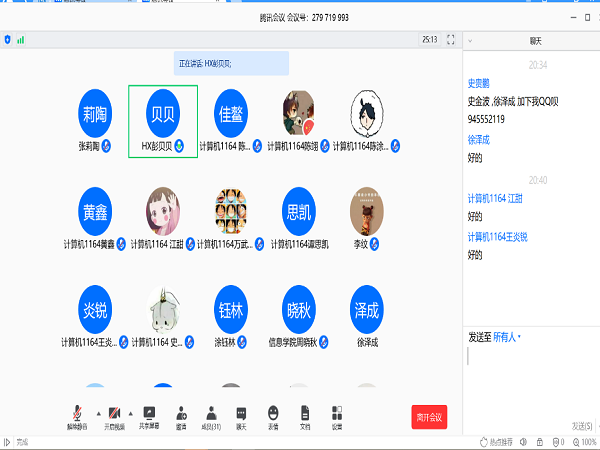Click the browser status bar sound icon
Screen dimensions: 600x450
523,442
